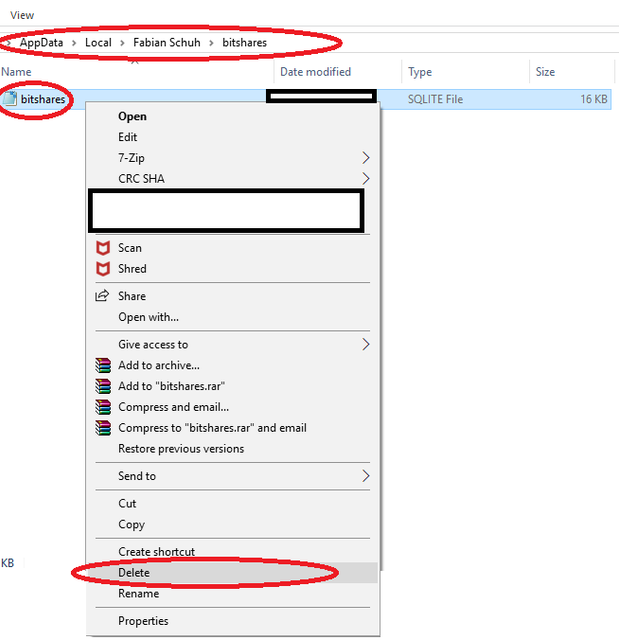Choose Copy from the context menu

(131, 524)
